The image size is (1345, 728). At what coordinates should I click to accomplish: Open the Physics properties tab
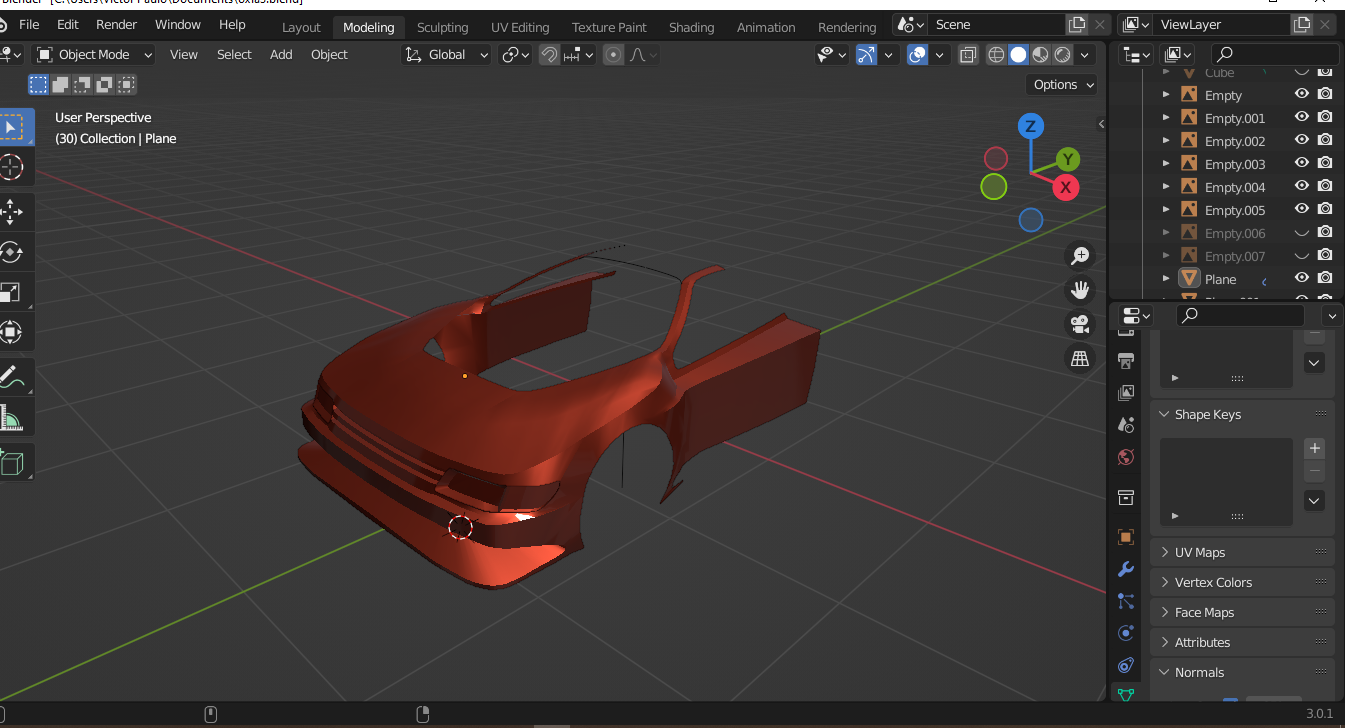[x=1126, y=633]
